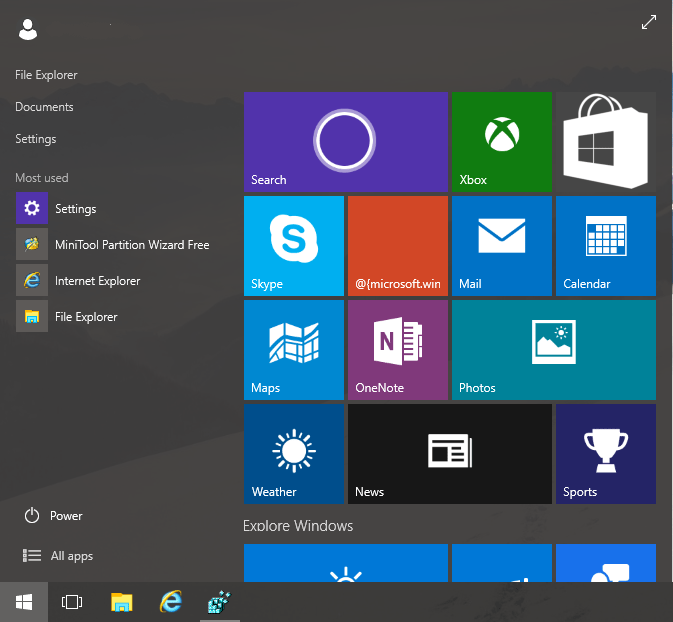Open File Explorer from the taskbar
This screenshot has height=622, width=673.
[x=122, y=602]
